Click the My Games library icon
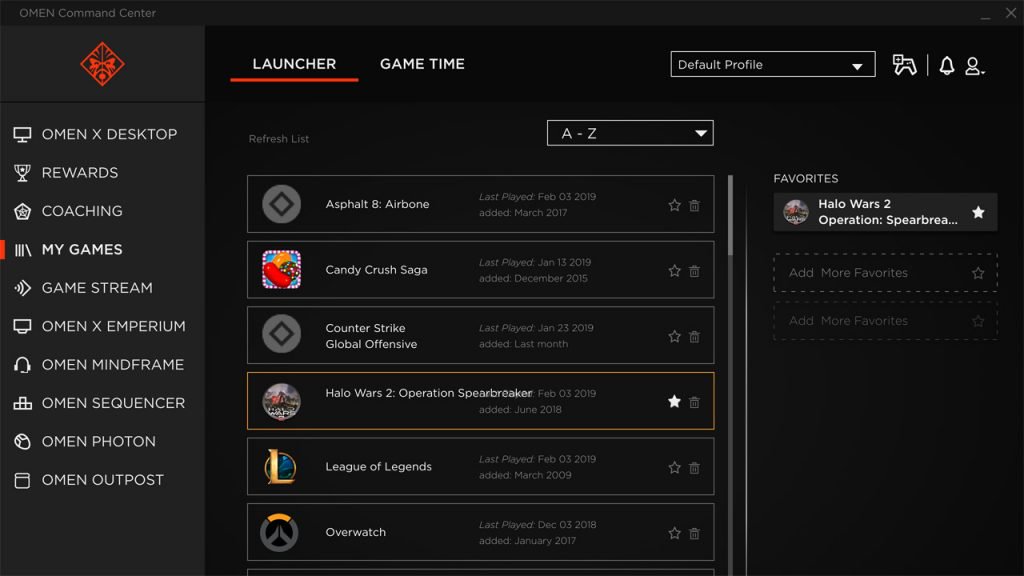 point(23,250)
